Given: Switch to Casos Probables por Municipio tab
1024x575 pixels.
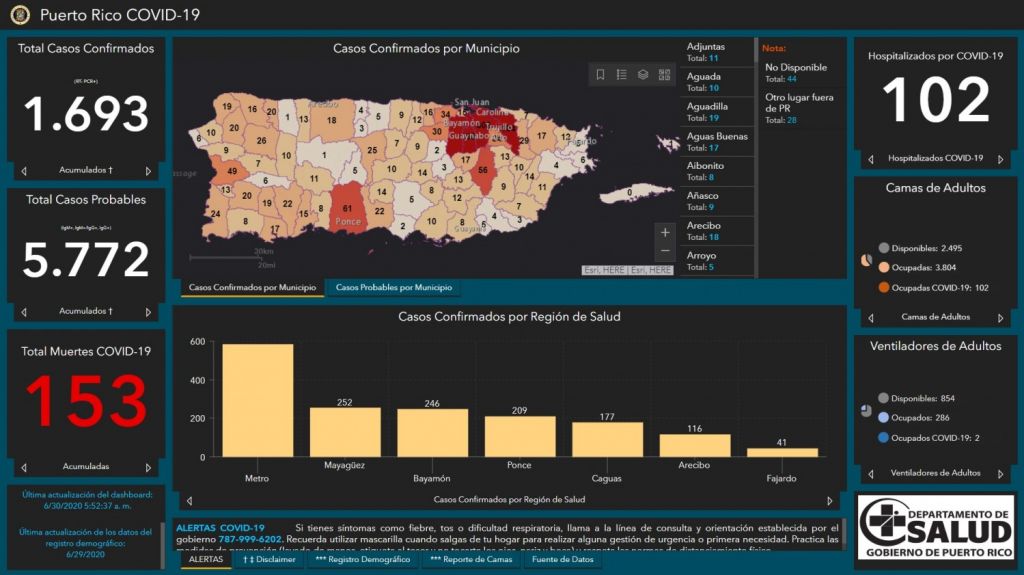Looking at the screenshot, I should point(393,288).
